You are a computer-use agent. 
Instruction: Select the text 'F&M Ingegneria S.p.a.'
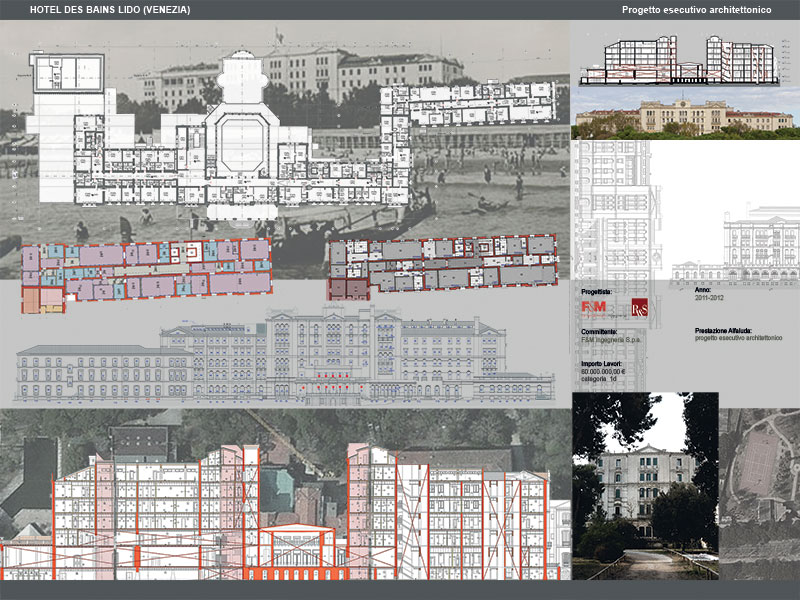[x=611, y=339]
